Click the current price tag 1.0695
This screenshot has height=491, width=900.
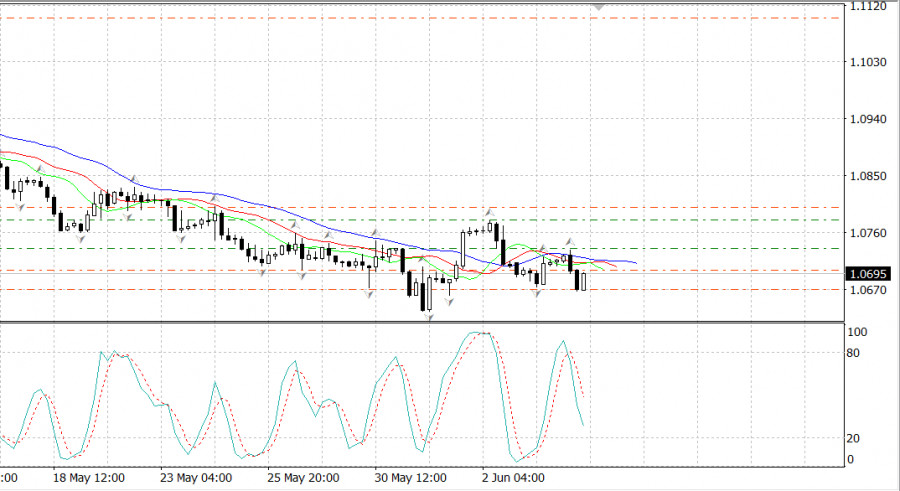tap(866, 273)
